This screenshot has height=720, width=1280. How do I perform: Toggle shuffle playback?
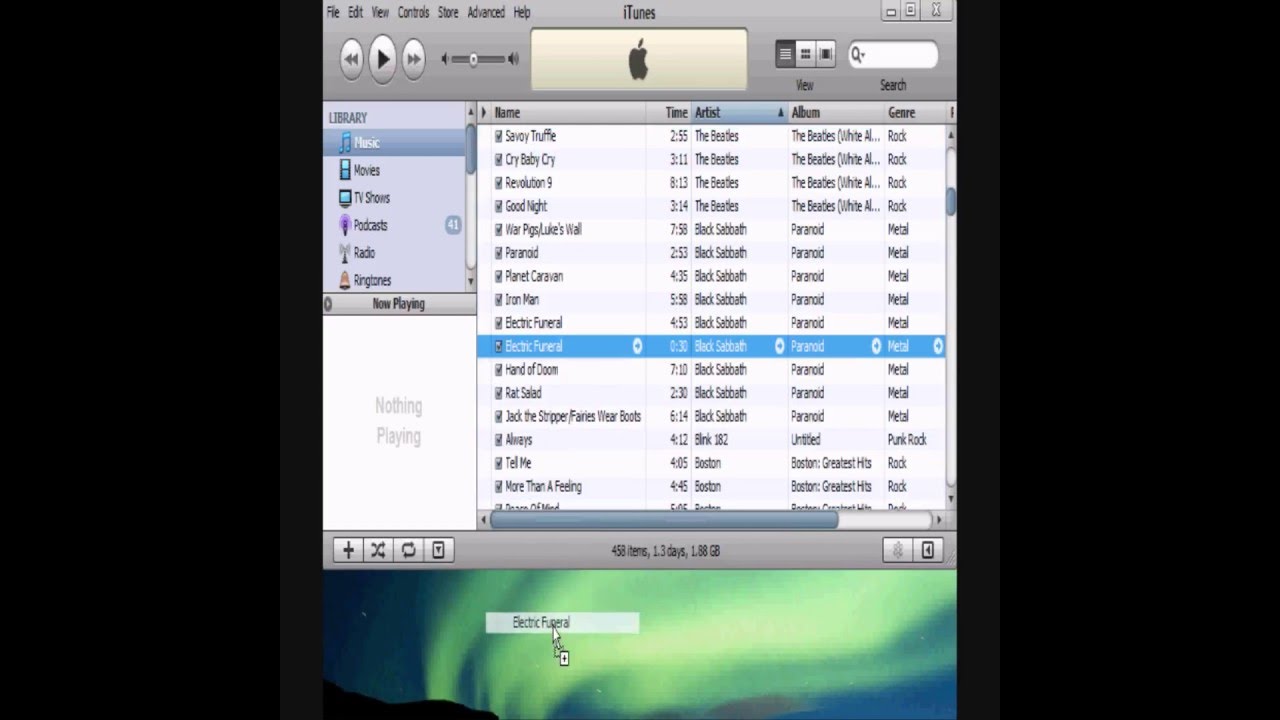(378, 550)
